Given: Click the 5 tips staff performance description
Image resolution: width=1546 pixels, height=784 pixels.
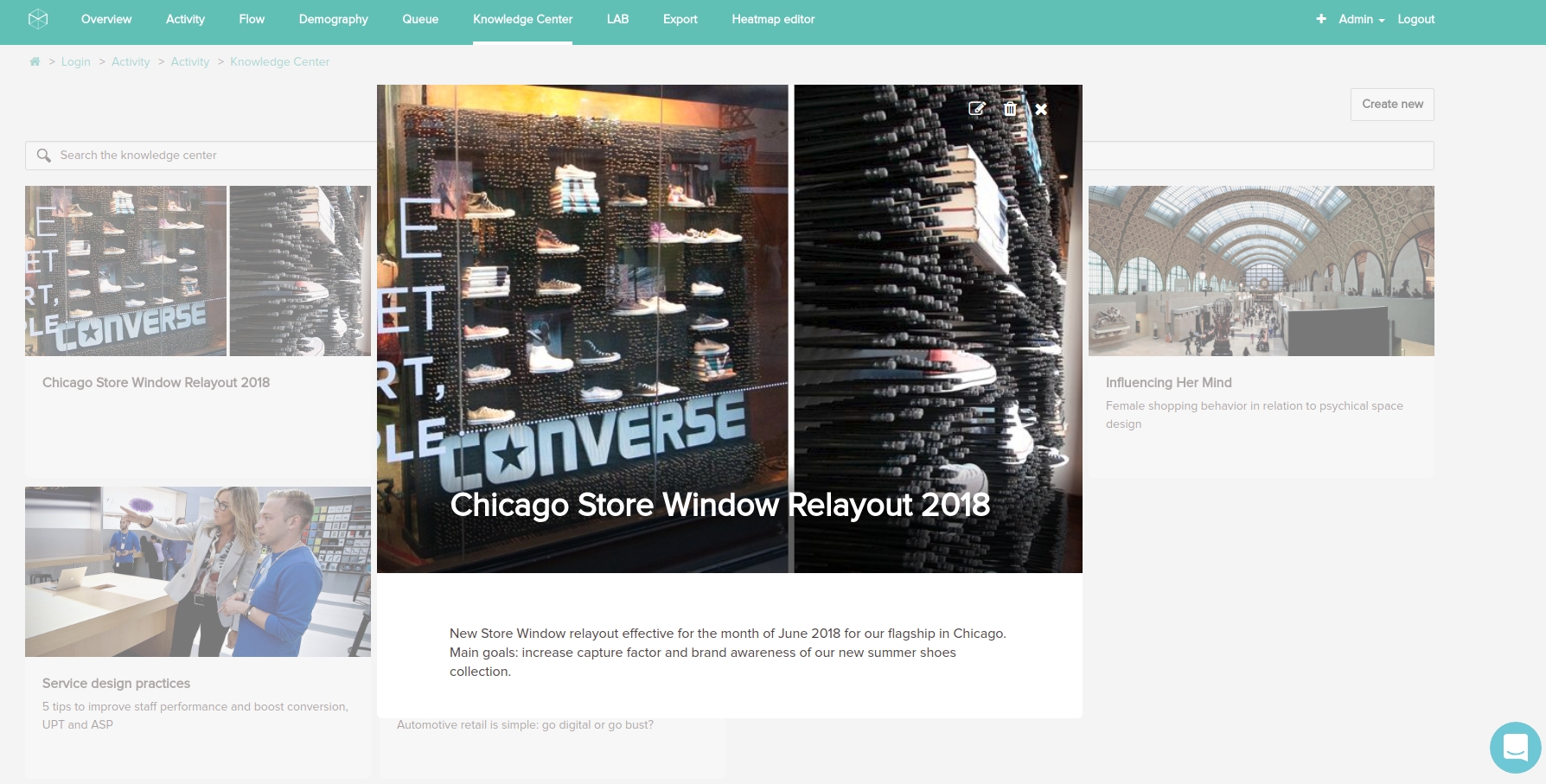Looking at the screenshot, I should (x=195, y=716).
